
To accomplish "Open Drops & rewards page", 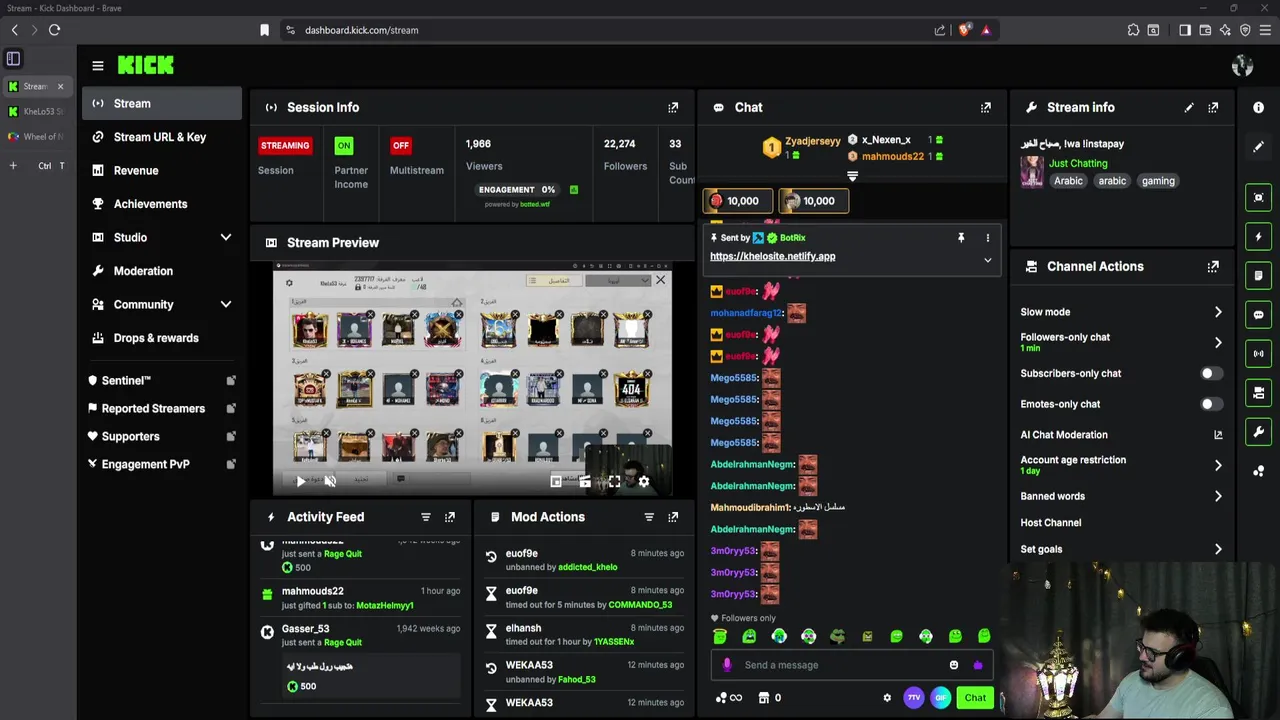I will coord(161,338).
